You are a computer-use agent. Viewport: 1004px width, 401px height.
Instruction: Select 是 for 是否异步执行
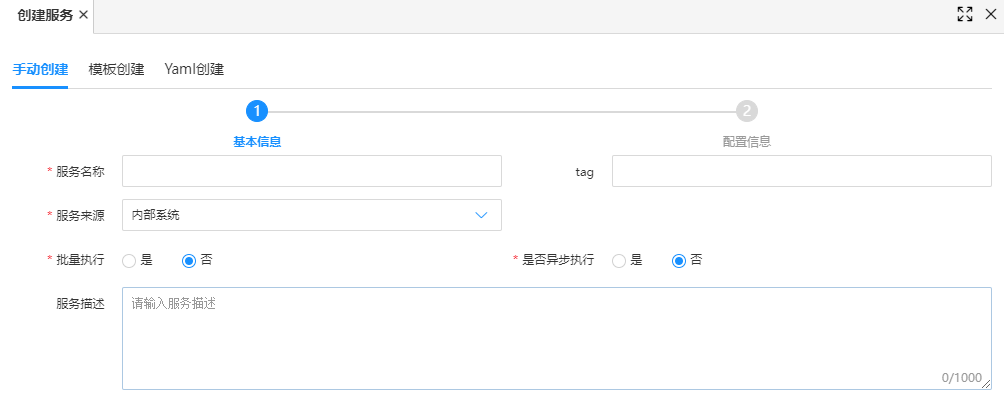(619, 261)
